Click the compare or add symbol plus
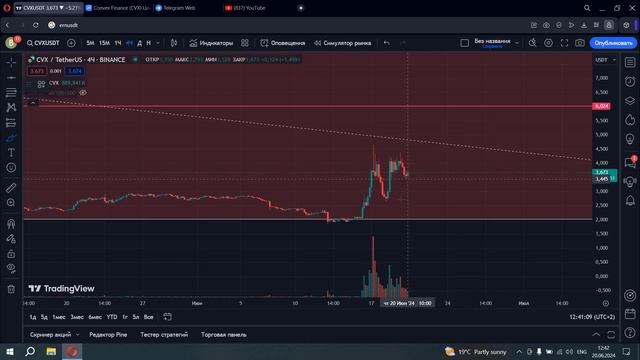The image size is (640, 360). (71, 43)
